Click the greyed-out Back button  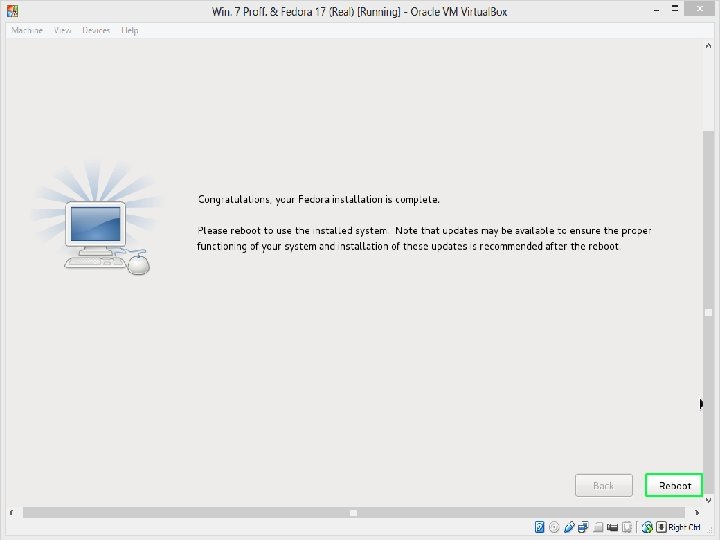point(603,485)
